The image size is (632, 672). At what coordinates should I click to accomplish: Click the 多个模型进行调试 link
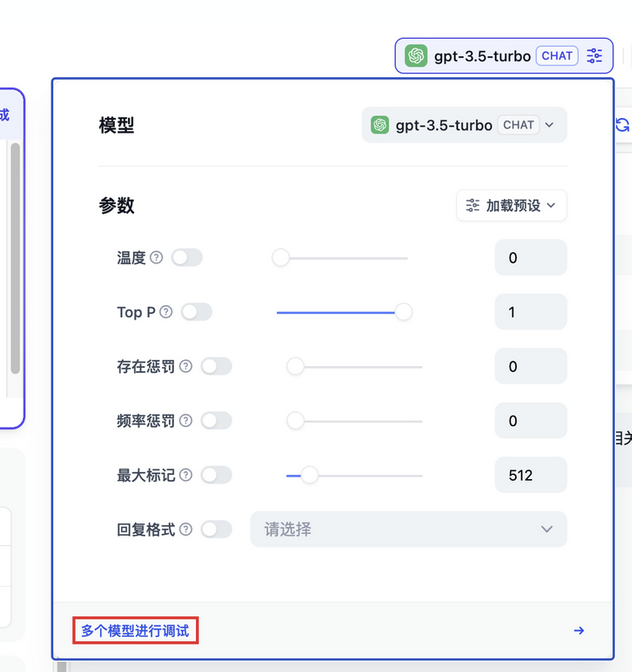[x=135, y=631]
